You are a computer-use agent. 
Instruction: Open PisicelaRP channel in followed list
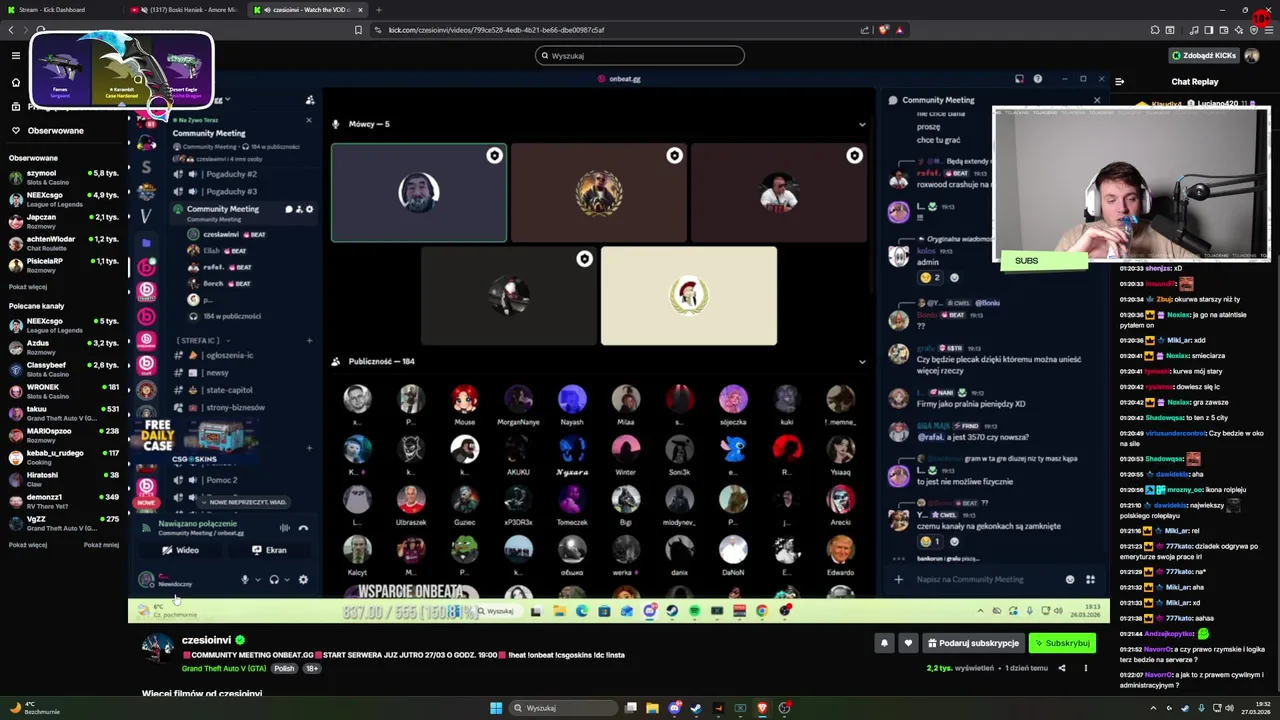point(64,266)
